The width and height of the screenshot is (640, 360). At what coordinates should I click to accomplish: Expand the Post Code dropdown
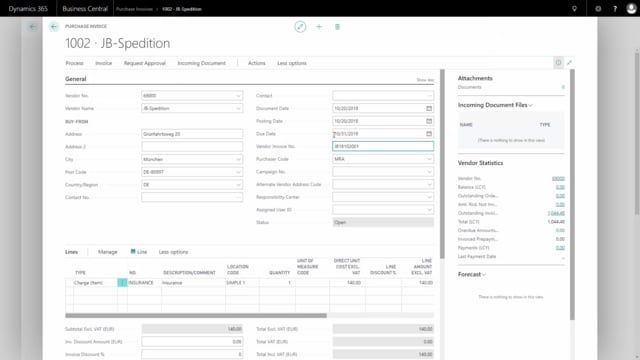[238, 172]
